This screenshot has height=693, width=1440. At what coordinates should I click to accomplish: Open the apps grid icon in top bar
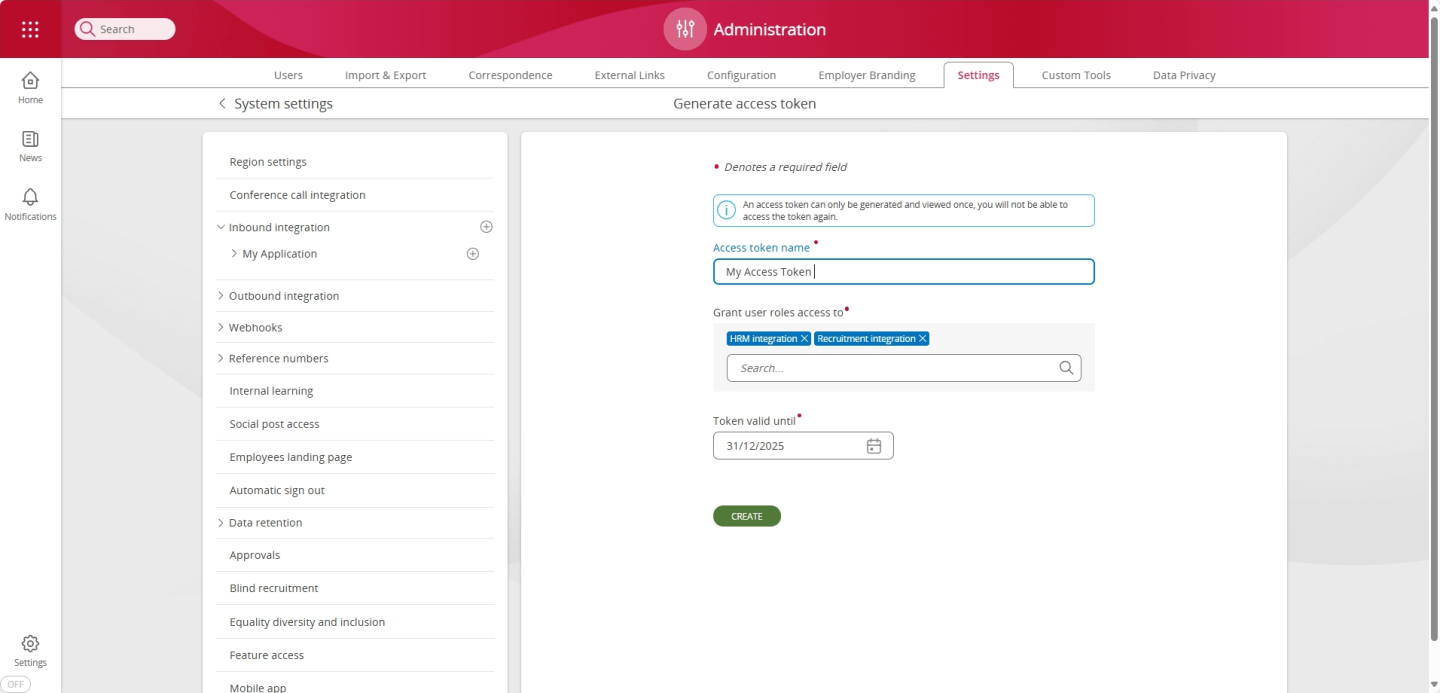[29, 28]
